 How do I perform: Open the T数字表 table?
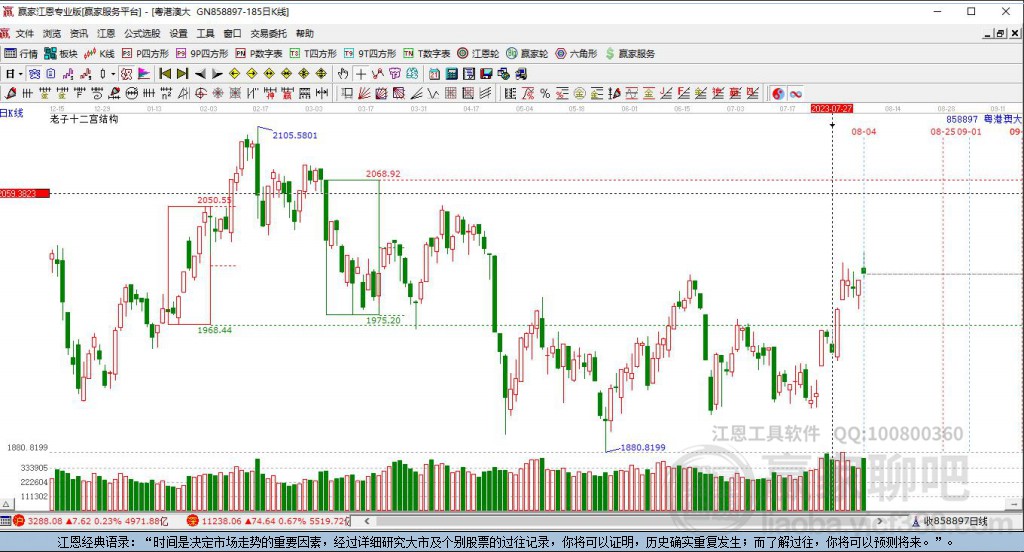pyautogui.click(x=427, y=54)
